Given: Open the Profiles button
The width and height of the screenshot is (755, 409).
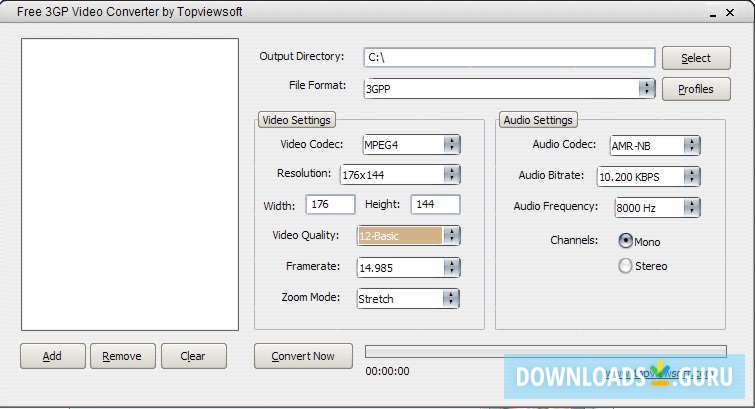Looking at the screenshot, I should [x=696, y=89].
